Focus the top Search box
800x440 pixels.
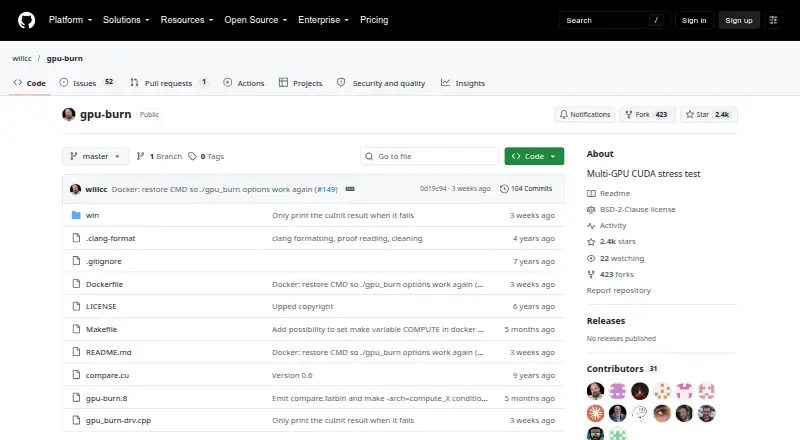tap(614, 20)
